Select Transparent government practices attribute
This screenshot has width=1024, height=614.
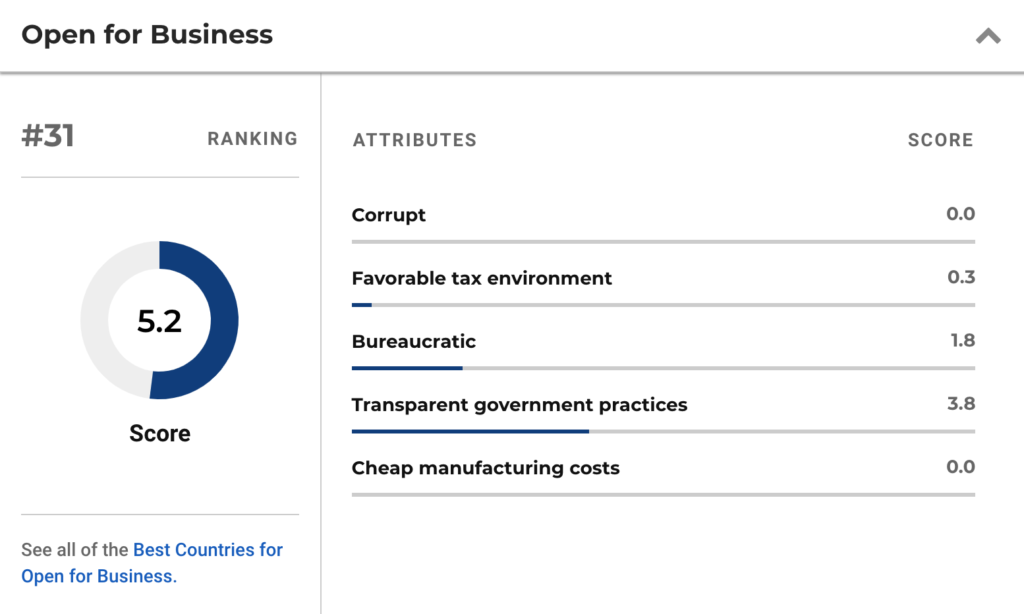tap(519, 405)
